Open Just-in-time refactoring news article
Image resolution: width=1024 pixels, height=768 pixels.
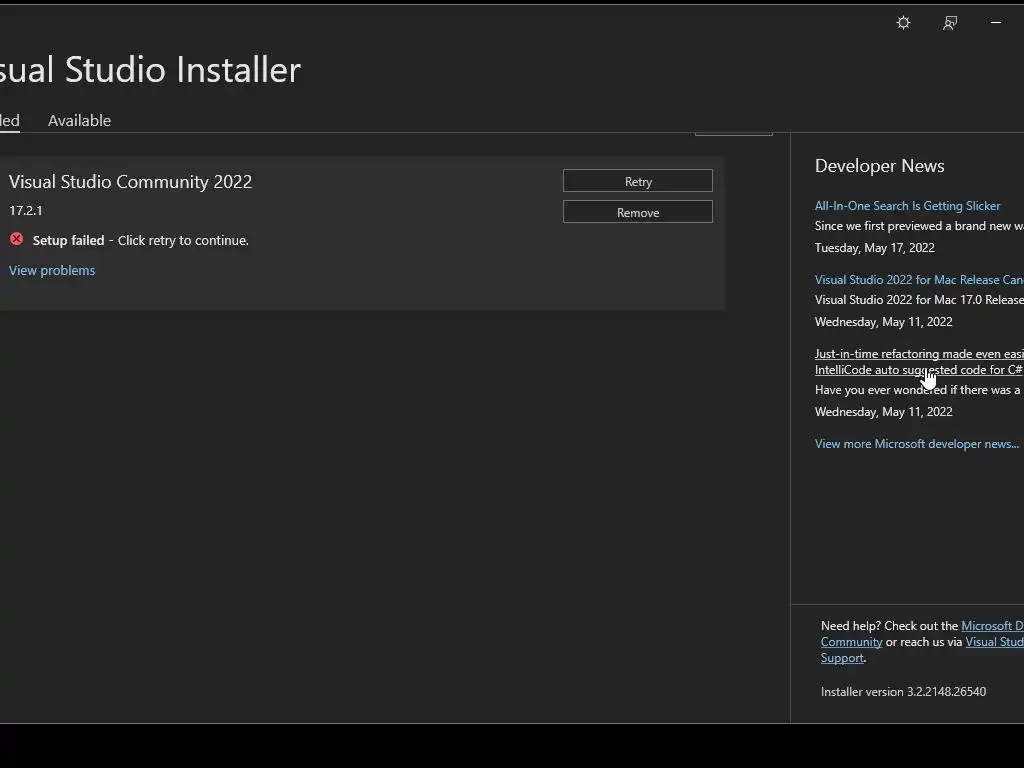[x=919, y=362]
